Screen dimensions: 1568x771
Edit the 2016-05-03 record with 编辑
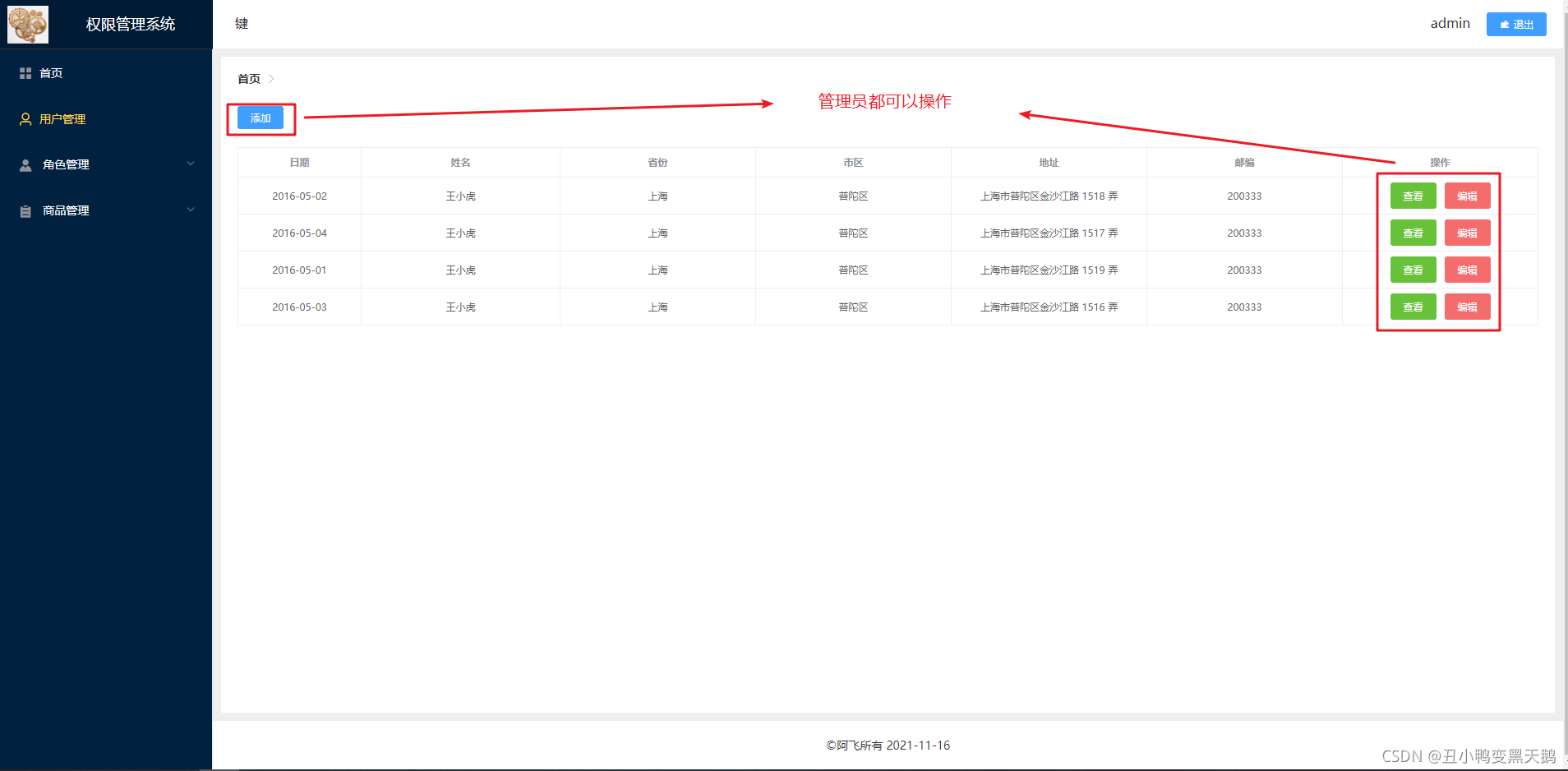click(1467, 307)
